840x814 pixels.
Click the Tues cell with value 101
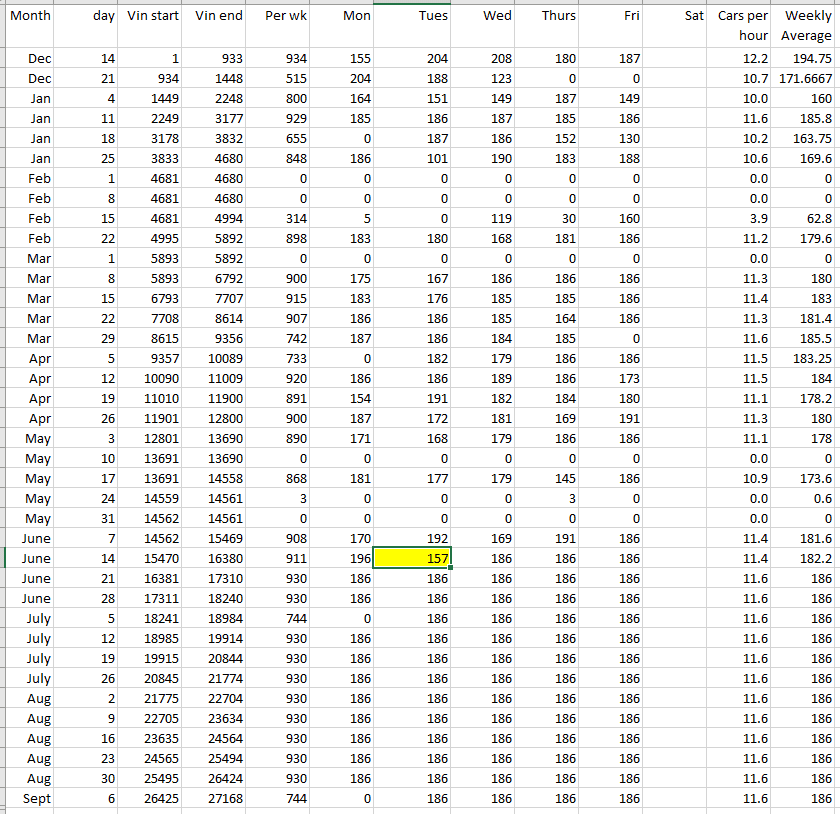(x=412, y=158)
